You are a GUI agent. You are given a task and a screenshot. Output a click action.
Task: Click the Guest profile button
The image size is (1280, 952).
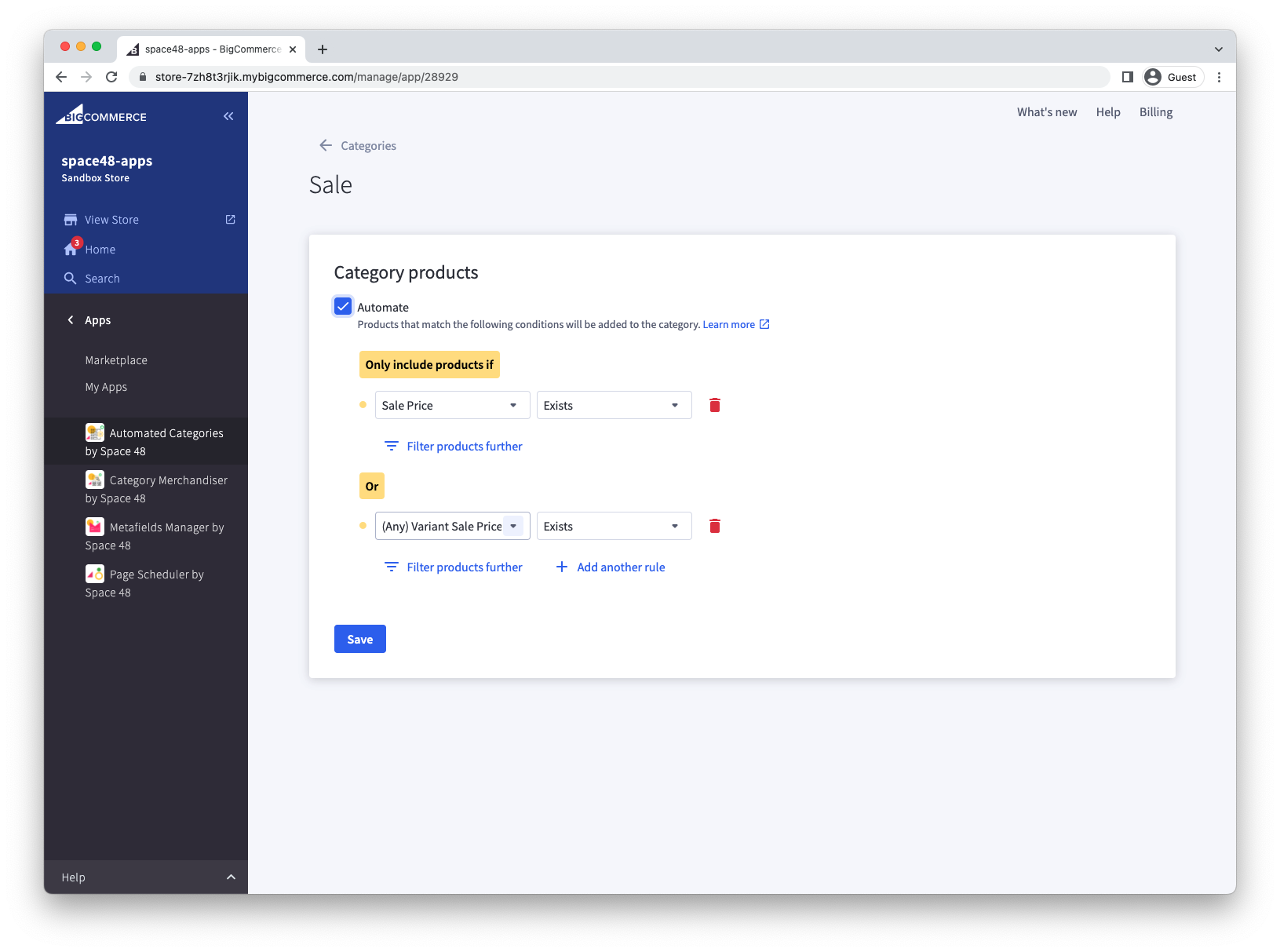pyautogui.click(x=1171, y=77)
